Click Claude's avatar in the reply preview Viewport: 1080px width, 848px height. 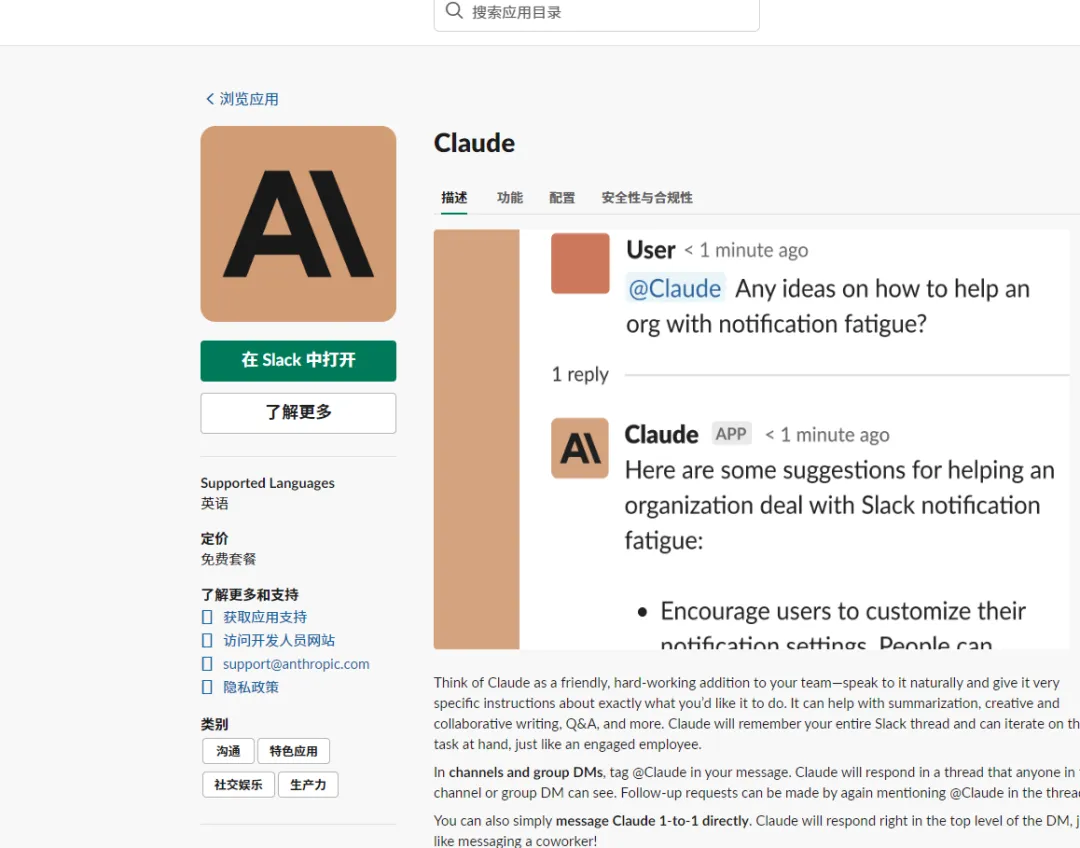coord(580,448)
